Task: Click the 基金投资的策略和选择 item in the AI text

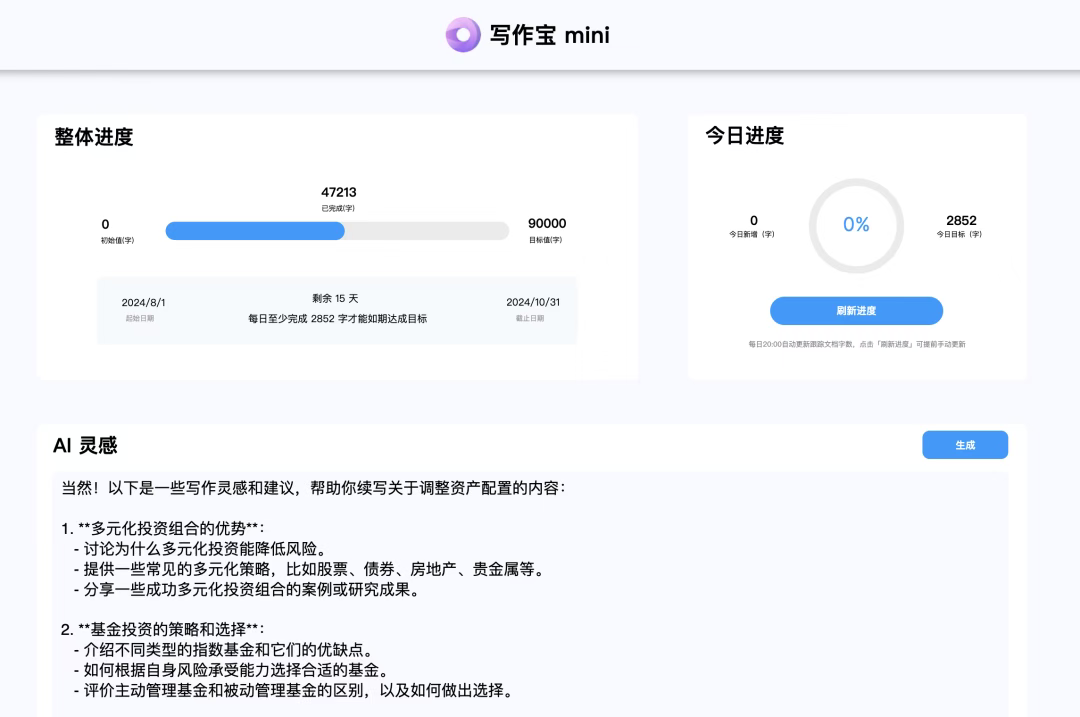Action: point(168,630)
